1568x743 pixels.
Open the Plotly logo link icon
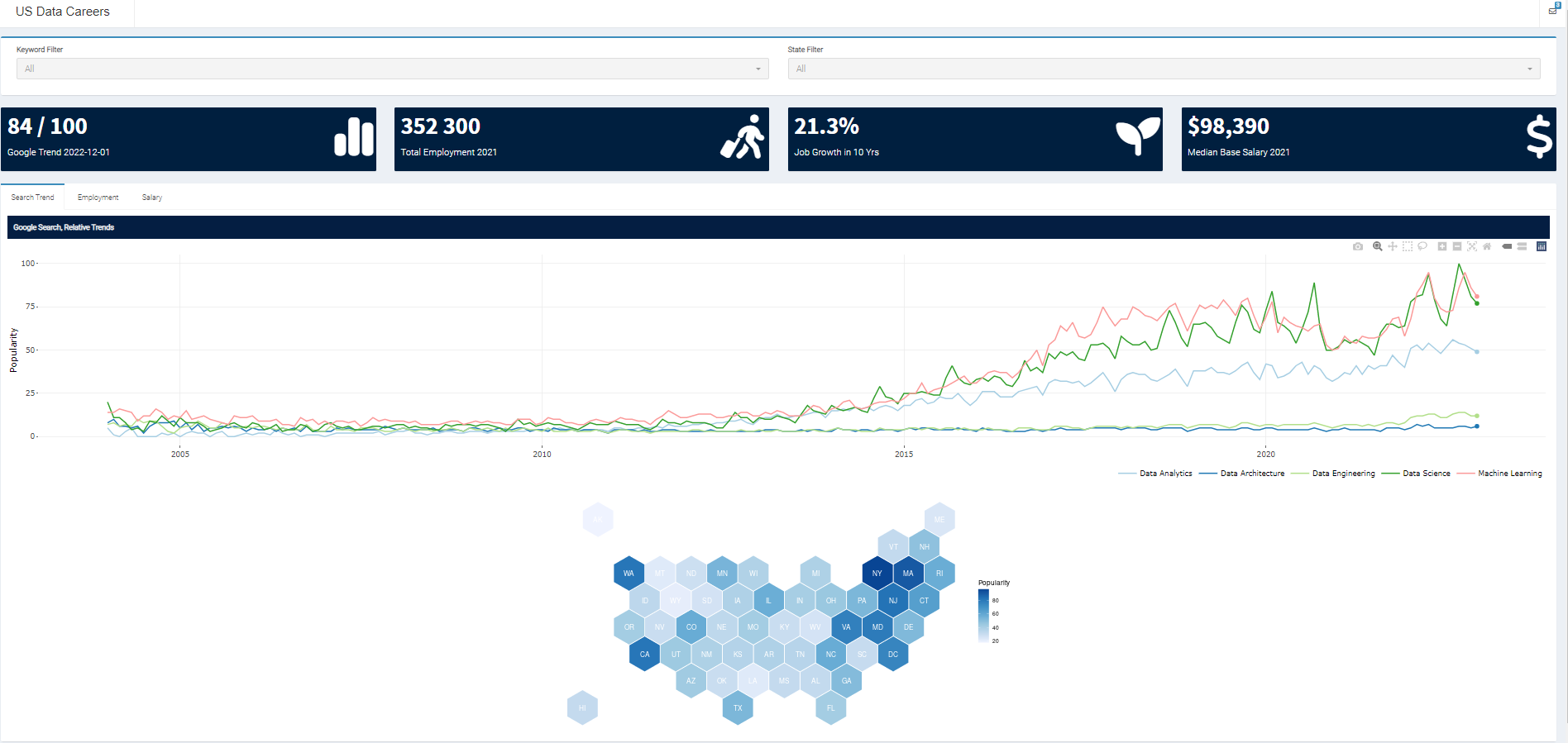(1542, 246)
